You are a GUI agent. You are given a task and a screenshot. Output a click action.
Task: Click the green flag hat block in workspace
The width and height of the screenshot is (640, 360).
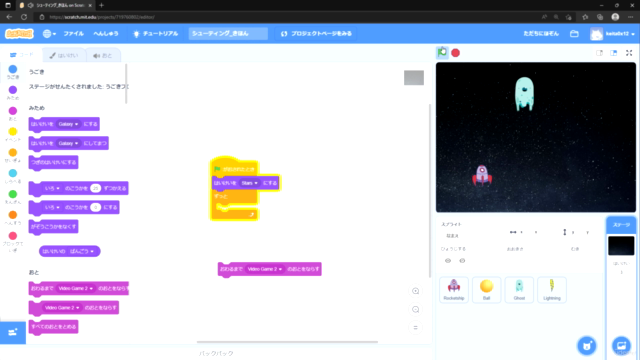click(234, 167)
